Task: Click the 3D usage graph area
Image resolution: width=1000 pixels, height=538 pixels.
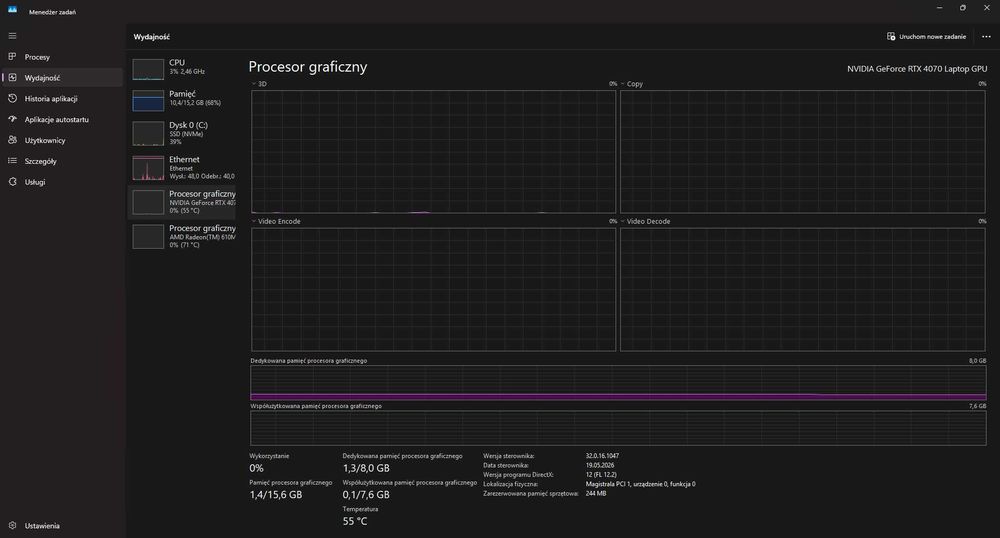Action: (x=434, y=152)
